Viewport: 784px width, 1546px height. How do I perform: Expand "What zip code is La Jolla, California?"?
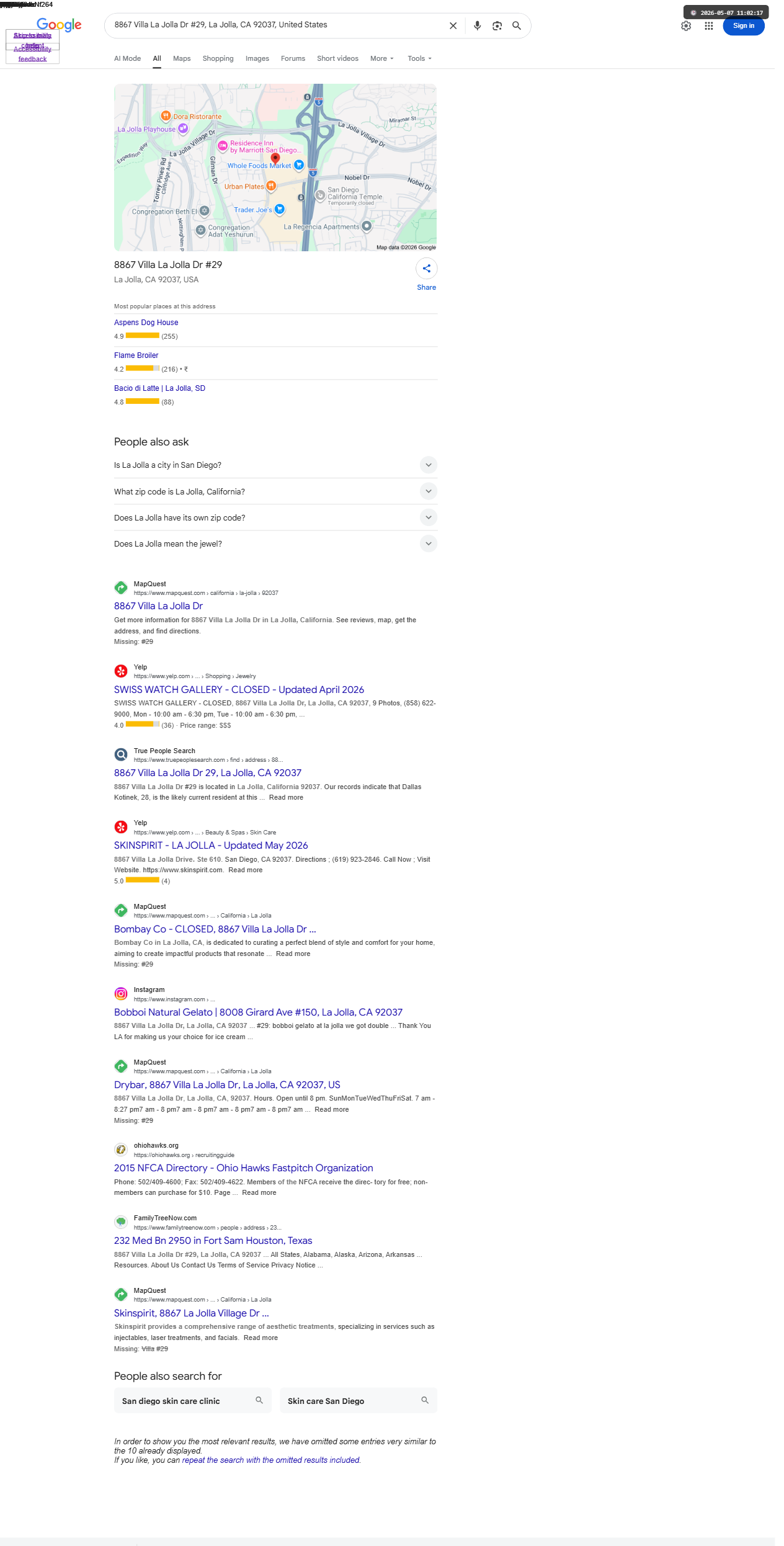coord(275,491)
